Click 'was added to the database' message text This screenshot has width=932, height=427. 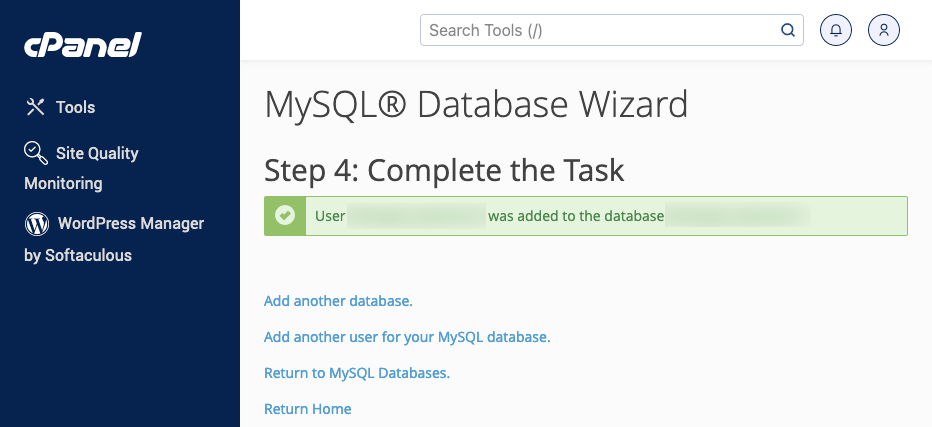(x=576, y=216)
